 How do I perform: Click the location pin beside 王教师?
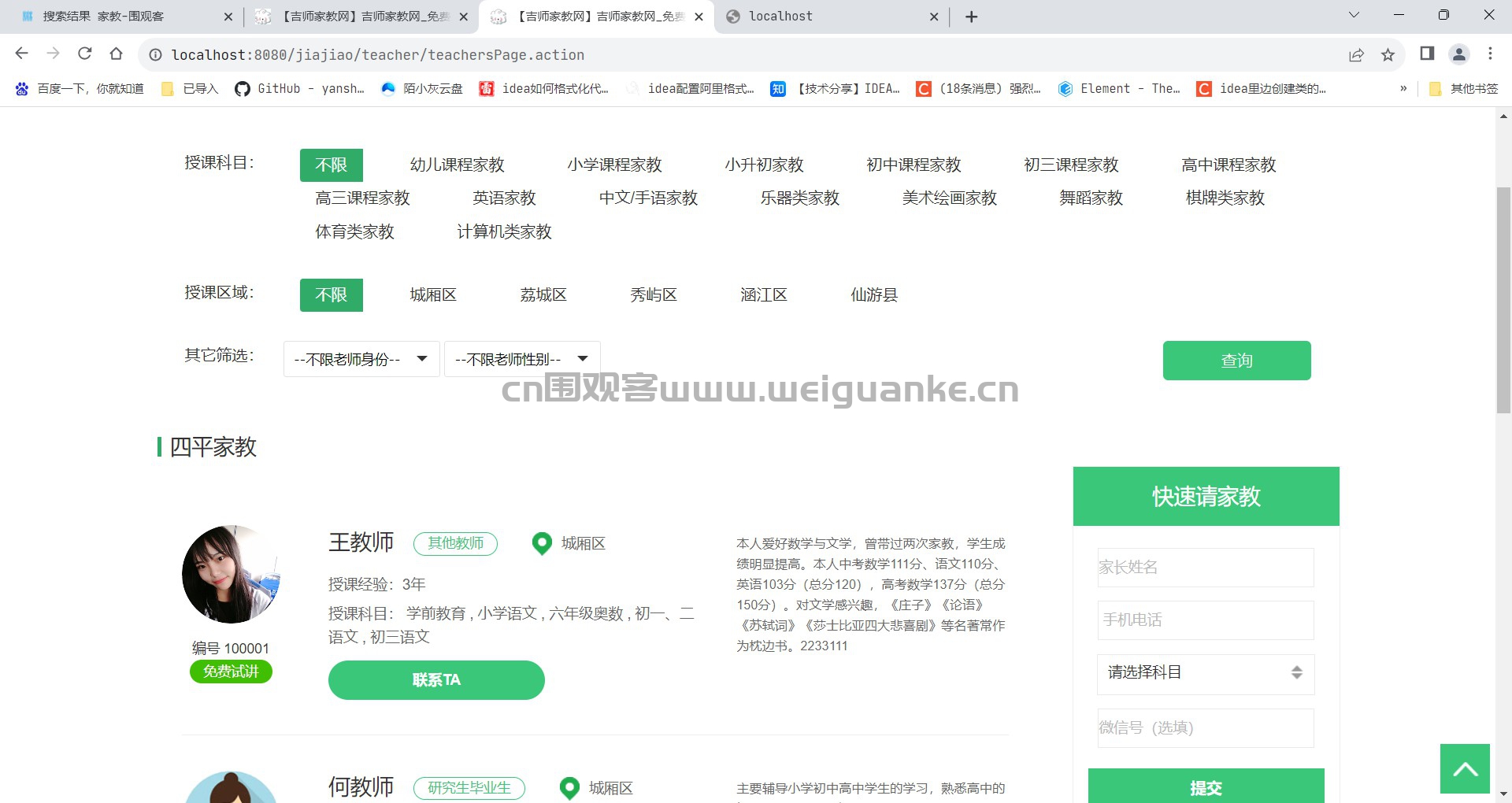tap(542, 544)
